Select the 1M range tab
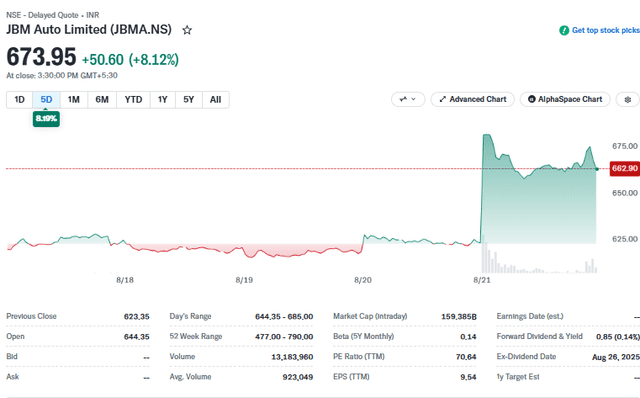Image resolution: width=640 pixels, height=398 pixels. tap(73, 100)
